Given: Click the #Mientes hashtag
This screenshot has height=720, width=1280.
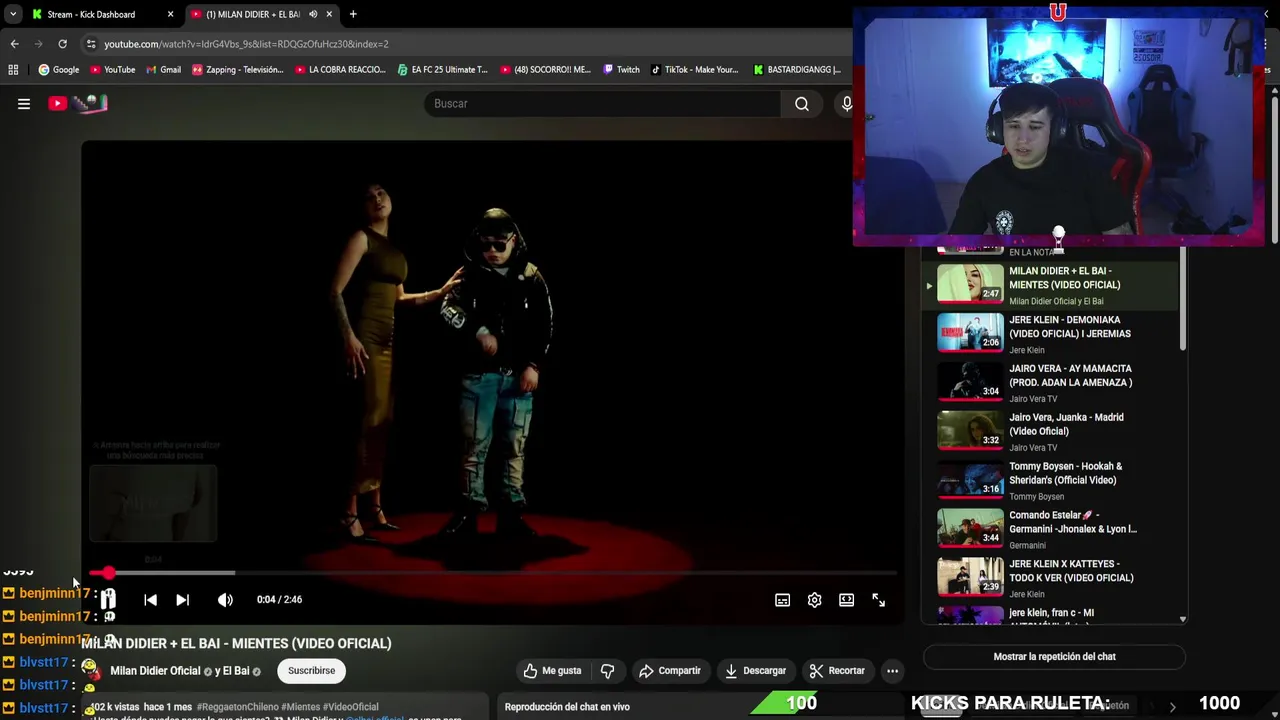Looking at the screenshot, I should coord(302,707).
